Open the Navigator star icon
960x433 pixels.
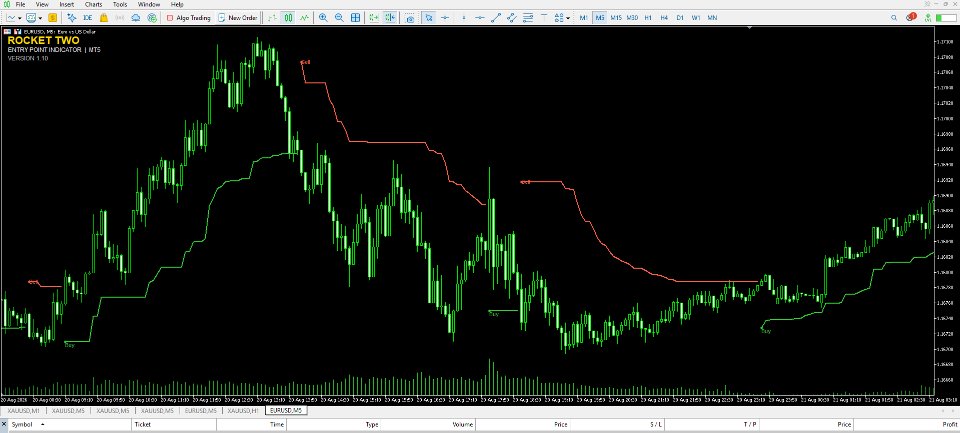point(72,18)
